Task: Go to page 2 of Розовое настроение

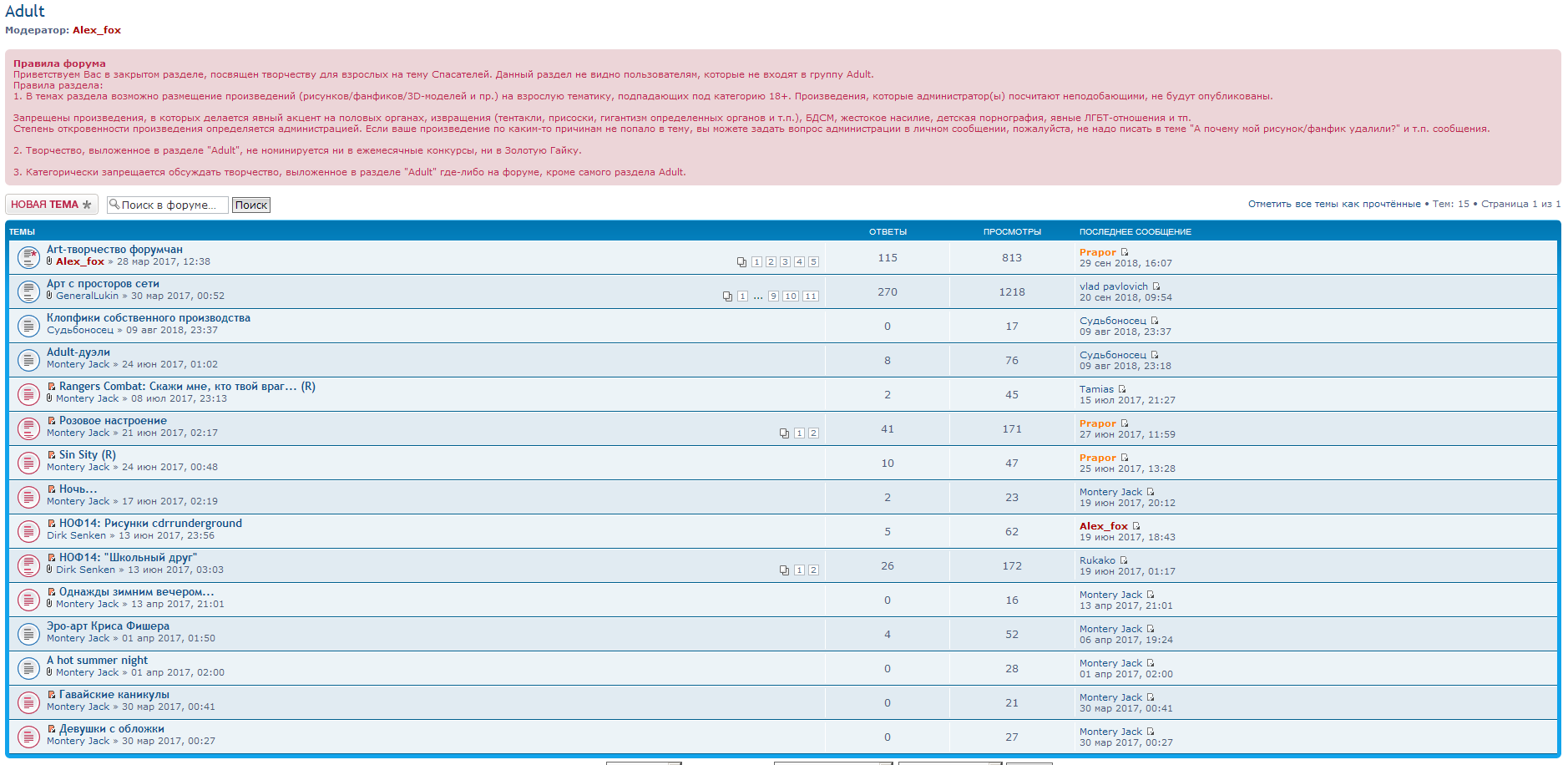Action: [813, 433]
